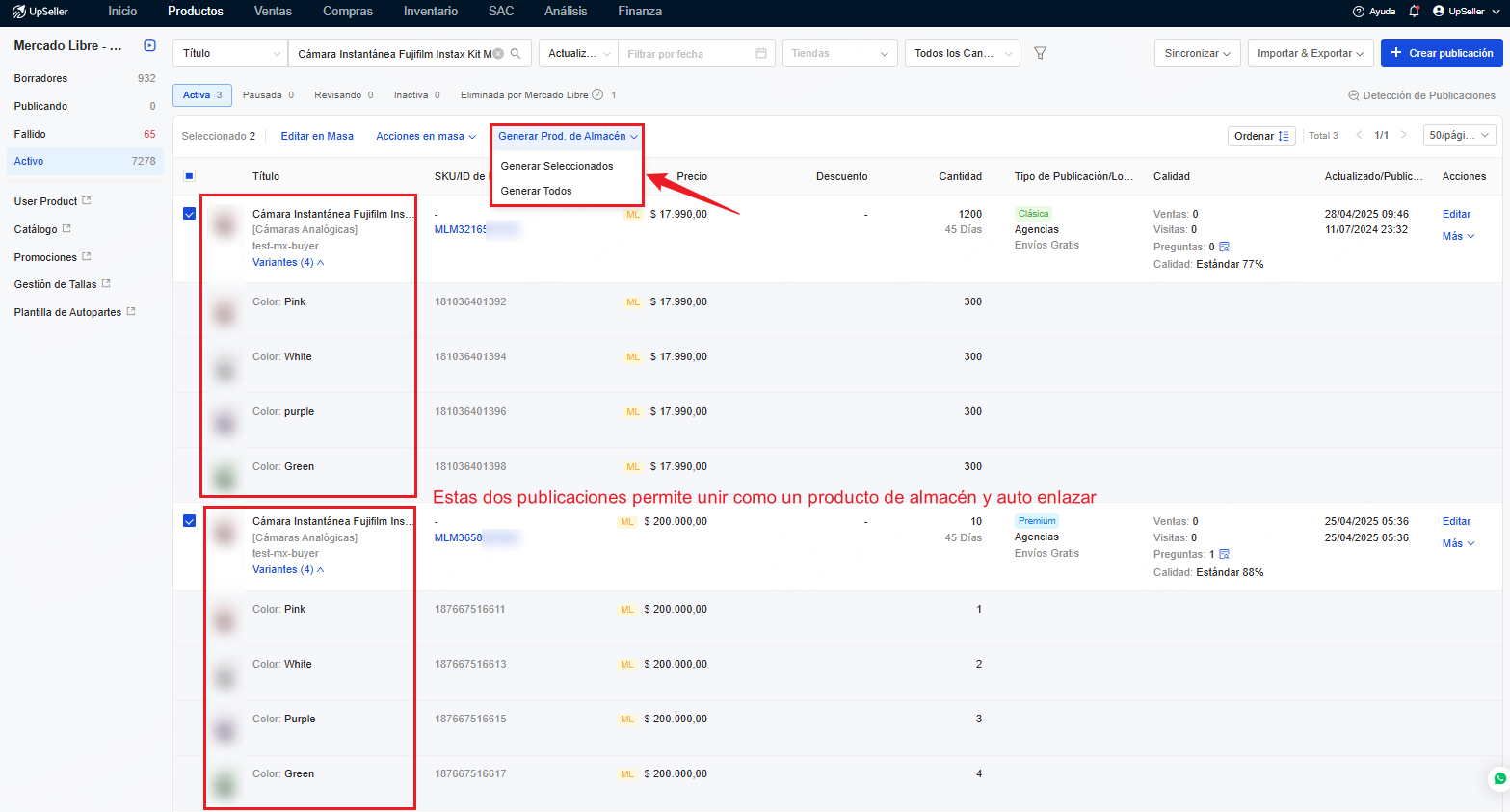Open the Actualiz... date type dropdown
1510x812 pixels.
(x=578, y=54)
